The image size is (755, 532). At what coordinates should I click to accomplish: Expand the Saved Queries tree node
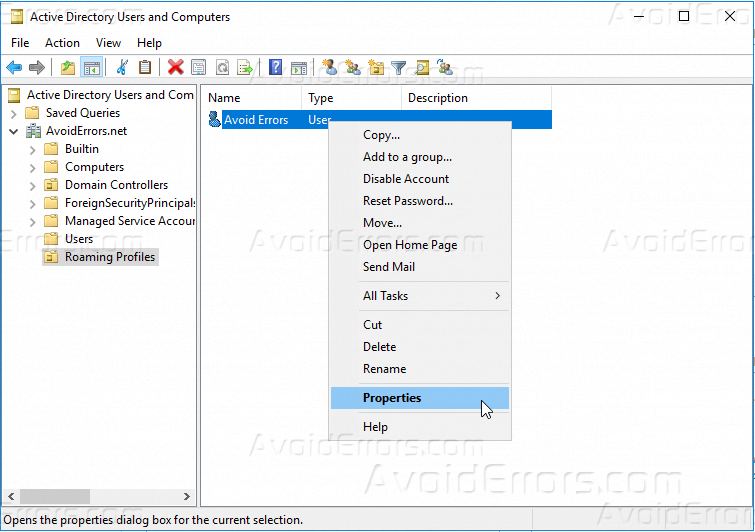pyautogui.click(x=14, y=113)
